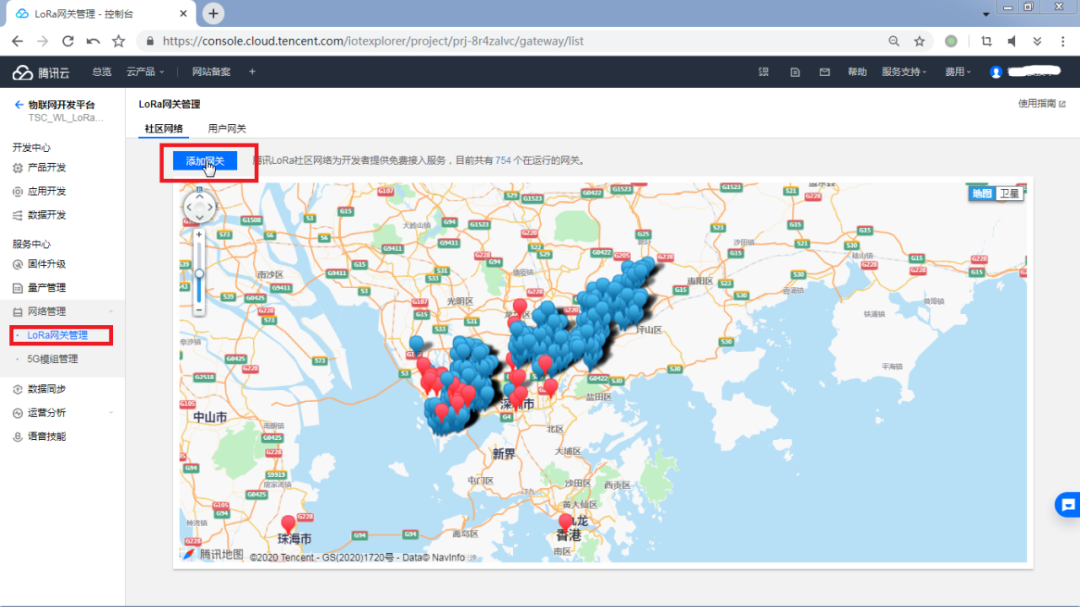Click the 添加网关 button
The height and width of the screenshot is (607, 1080).
point(205,161)
